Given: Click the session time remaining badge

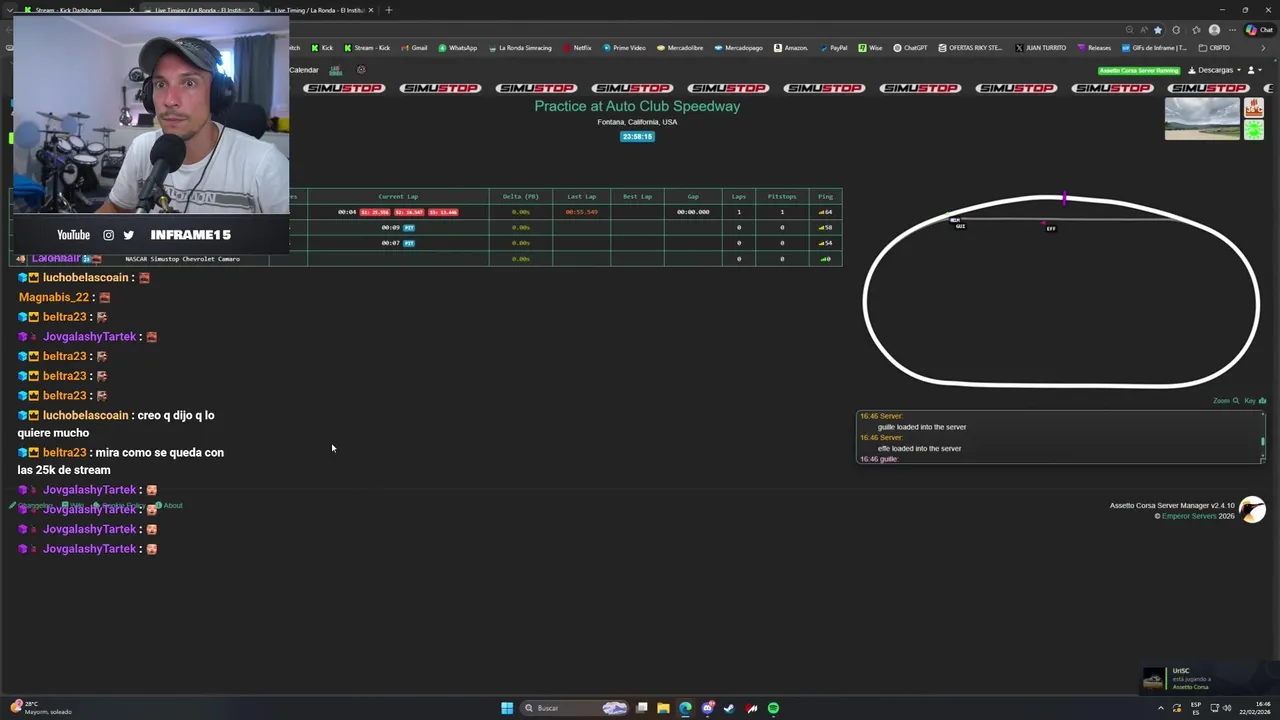Looking at the screenshot, I should (x=637, y=137).
